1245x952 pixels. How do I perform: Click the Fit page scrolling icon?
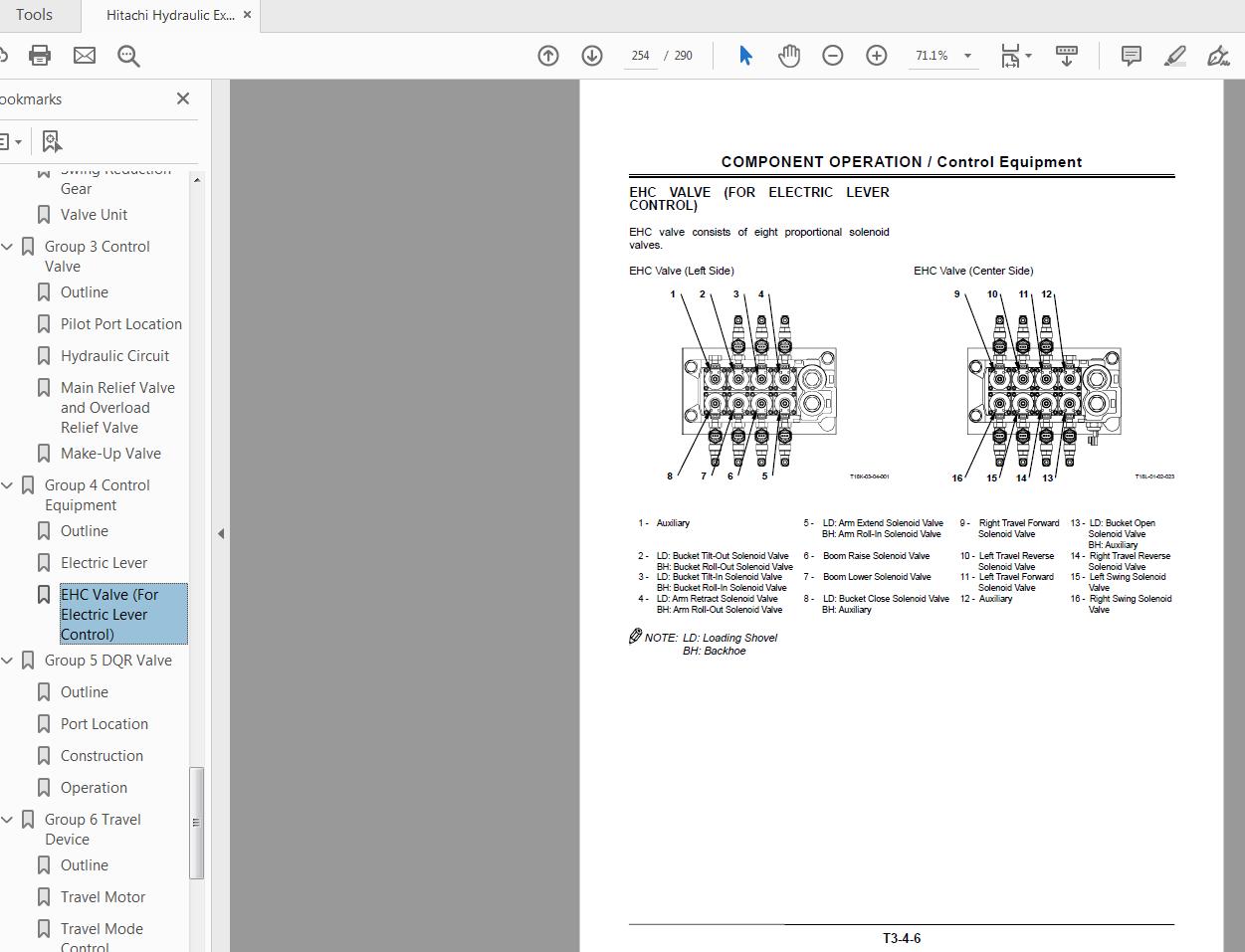pyautogui.click(x=1009, y=56)
